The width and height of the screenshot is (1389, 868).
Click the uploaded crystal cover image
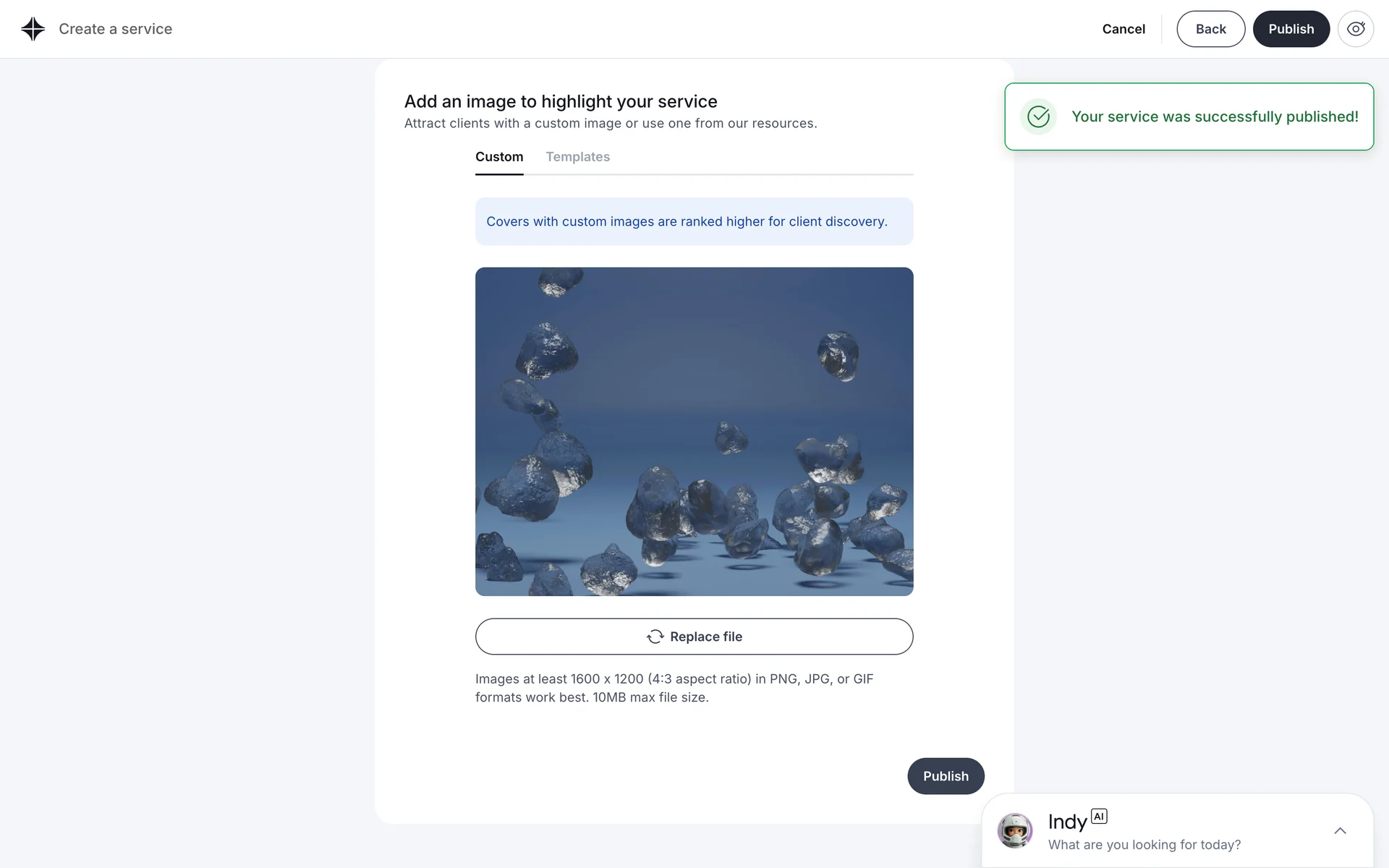pyautogui.click(x=694, y=432)
